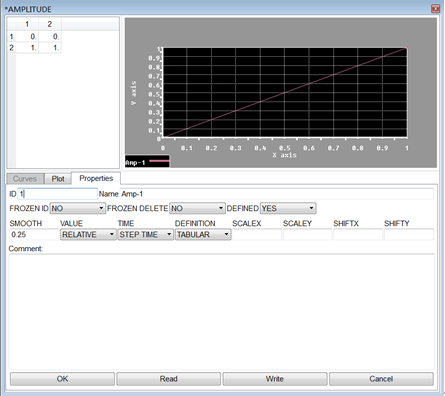Expand the DEFINED dropdown showing YES
445x396 pixels.
288,208
